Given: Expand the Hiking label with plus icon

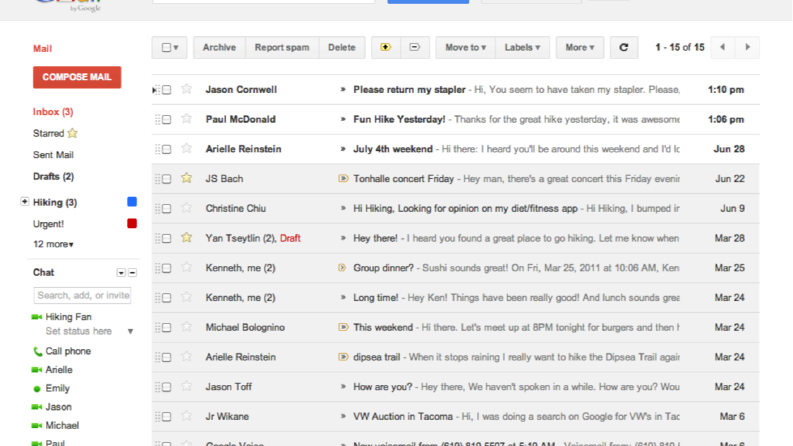Looking at the screenshot, I should (24, 201).
